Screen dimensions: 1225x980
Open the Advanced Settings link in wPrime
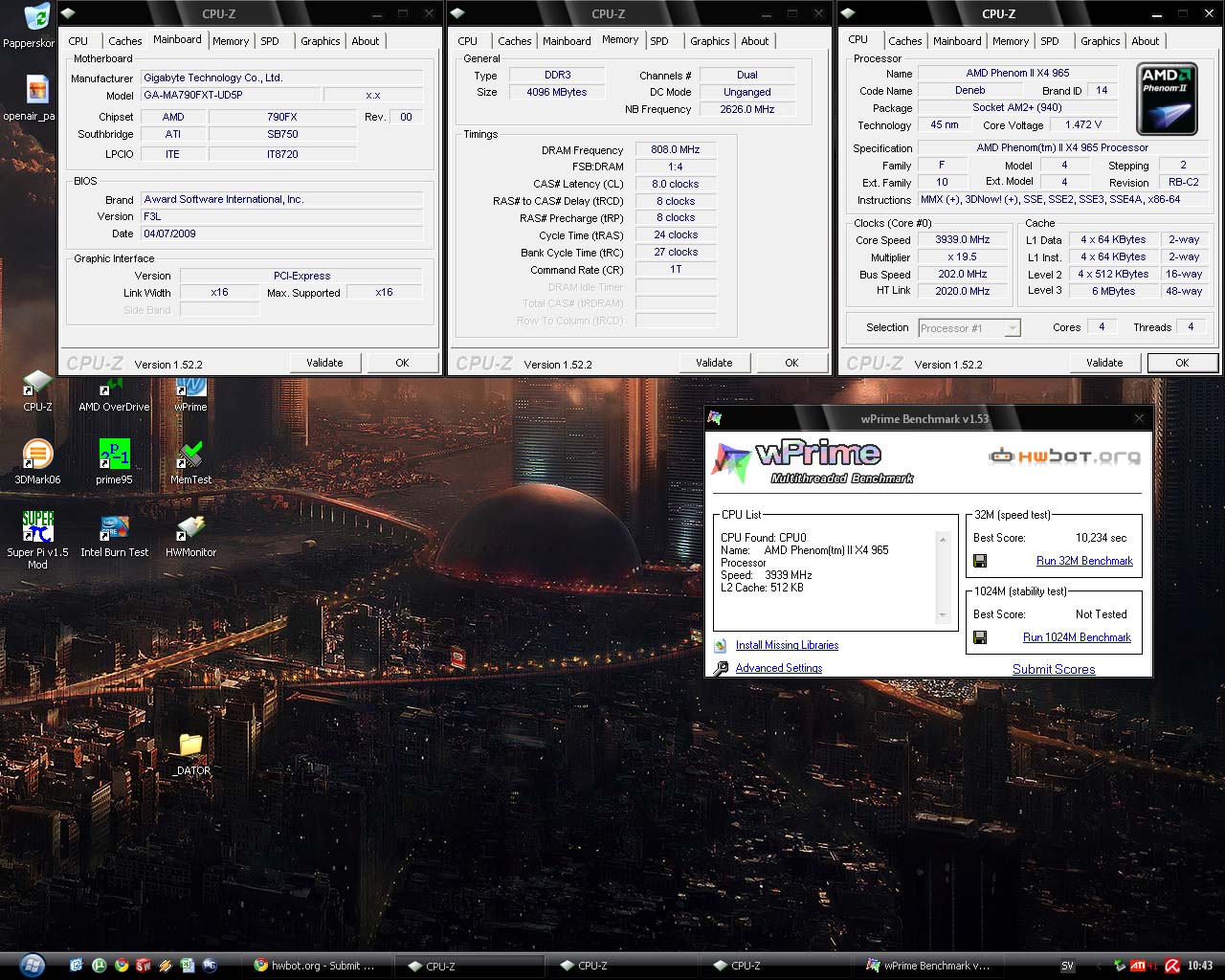point(779,669)
